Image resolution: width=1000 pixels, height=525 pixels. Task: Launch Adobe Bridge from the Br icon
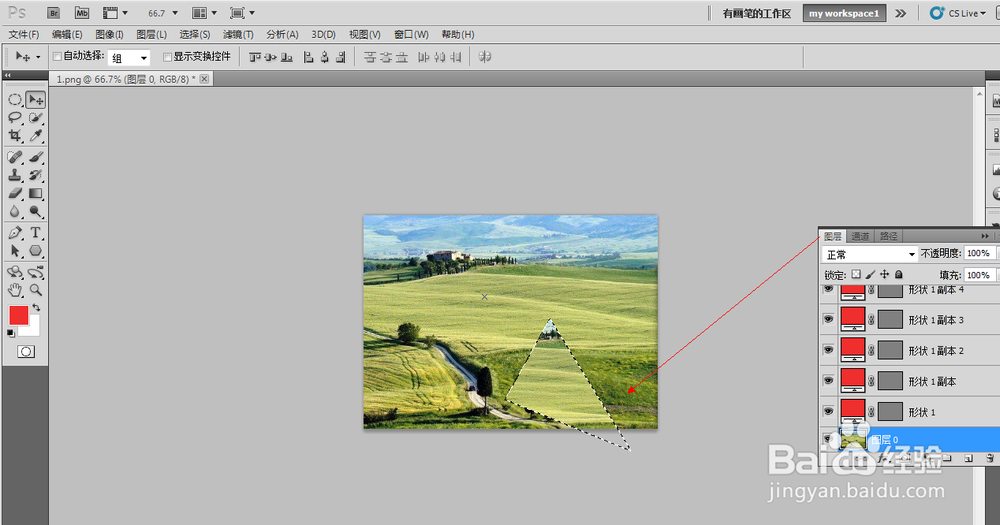[x=54, y=13]
